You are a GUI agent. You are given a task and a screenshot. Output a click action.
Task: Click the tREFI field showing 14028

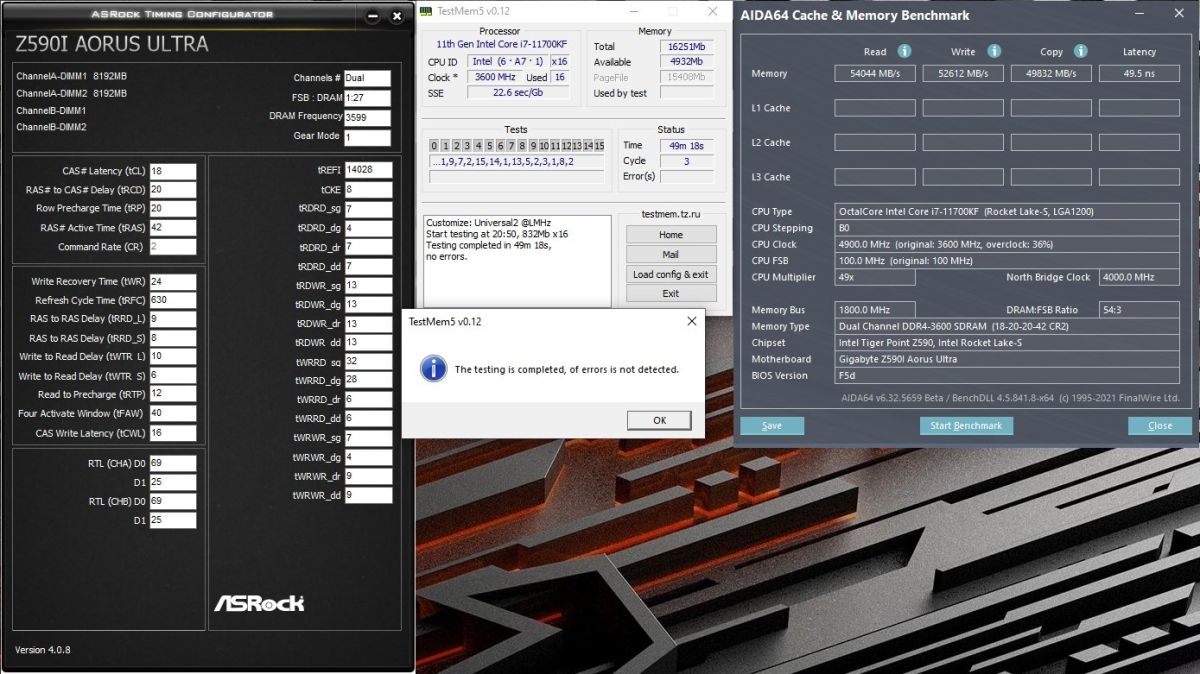point(368,170)
